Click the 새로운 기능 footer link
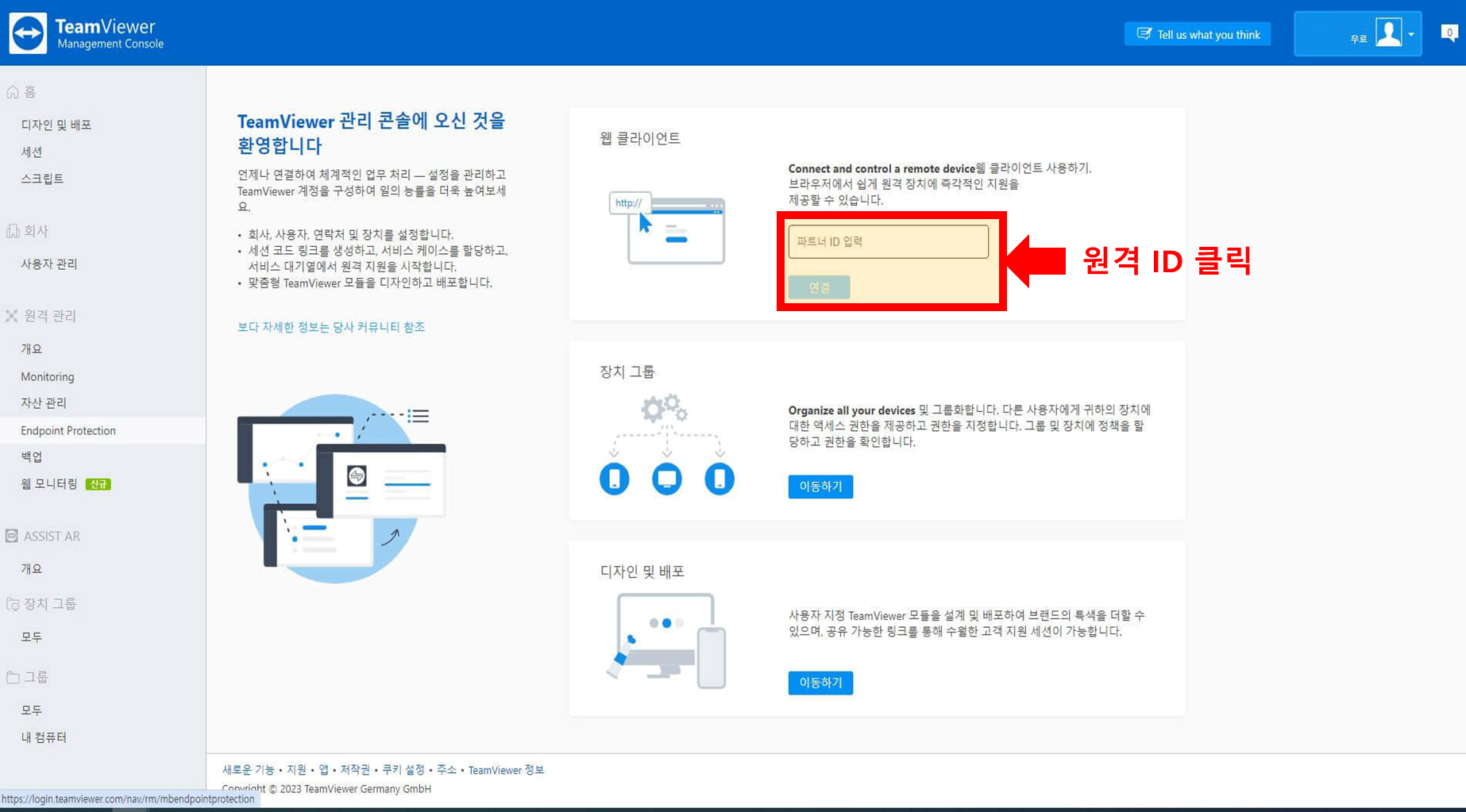 point(248,770)
